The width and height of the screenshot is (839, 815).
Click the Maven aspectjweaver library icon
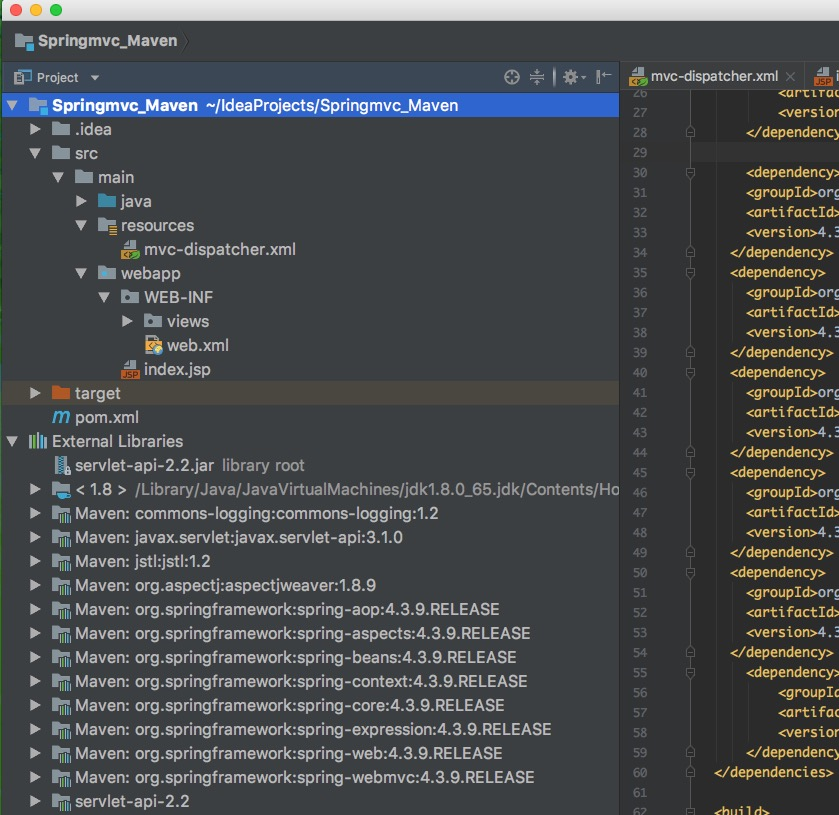click(x=62, y=586)
